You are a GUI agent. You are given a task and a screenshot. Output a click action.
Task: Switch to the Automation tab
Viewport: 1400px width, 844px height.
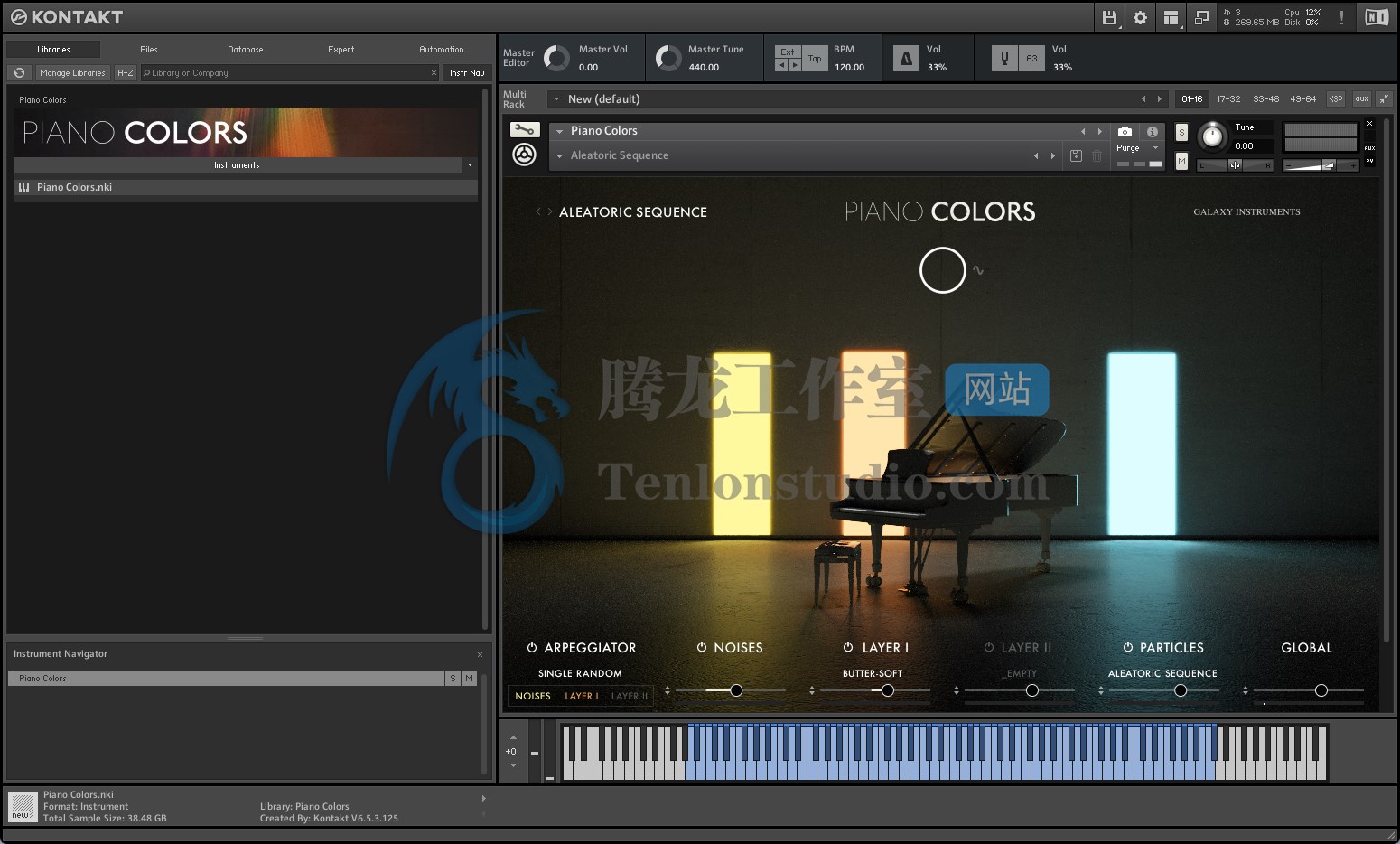click(442, 50)
